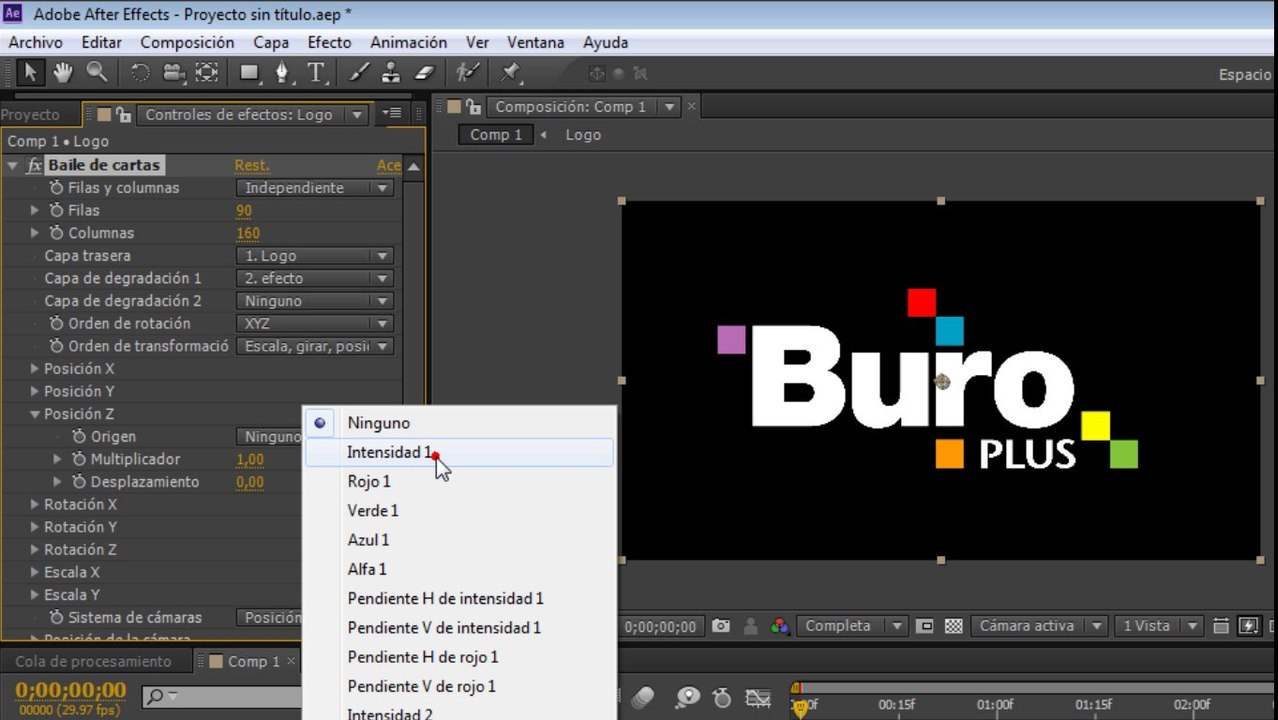Open 1 Vista layout dropdown
This screenshot has width=1278, height=720.
pyautogui.click(x=1158, y=626)
